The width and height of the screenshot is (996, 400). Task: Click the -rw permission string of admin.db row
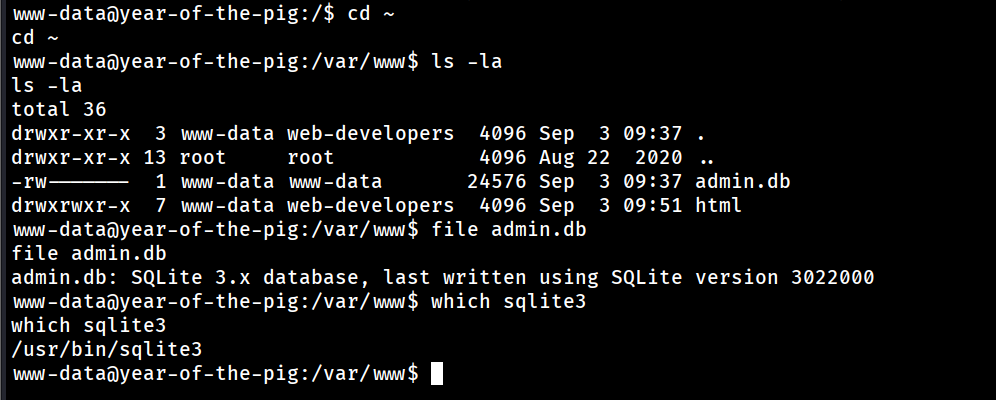pyautogui.click(x=70, y=182)
